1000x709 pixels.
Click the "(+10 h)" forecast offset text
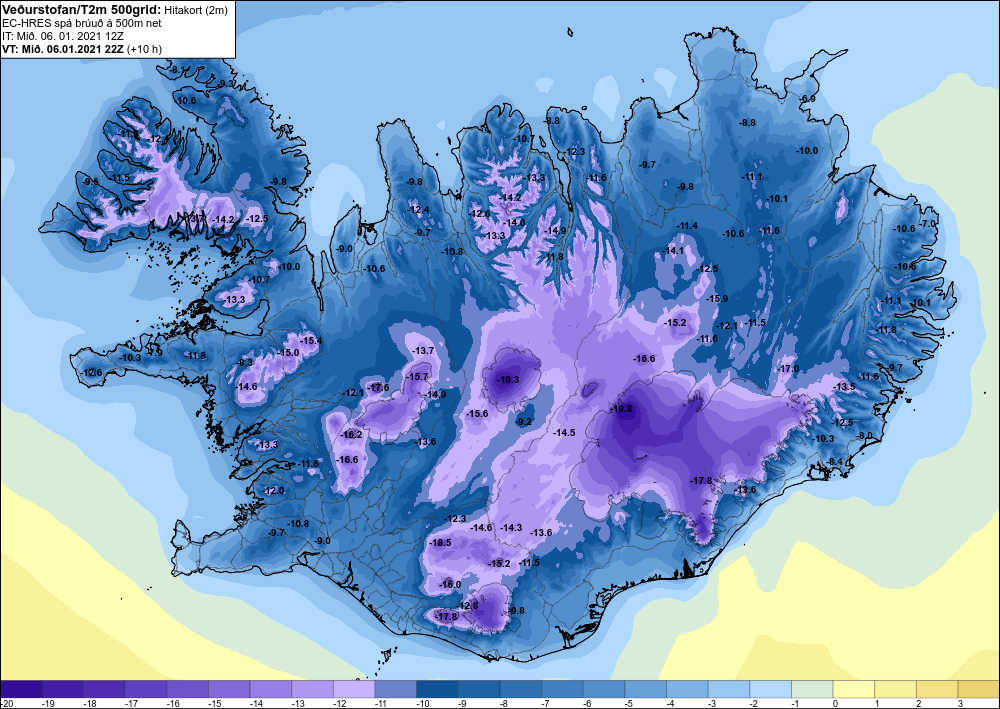tap(144, 49)
